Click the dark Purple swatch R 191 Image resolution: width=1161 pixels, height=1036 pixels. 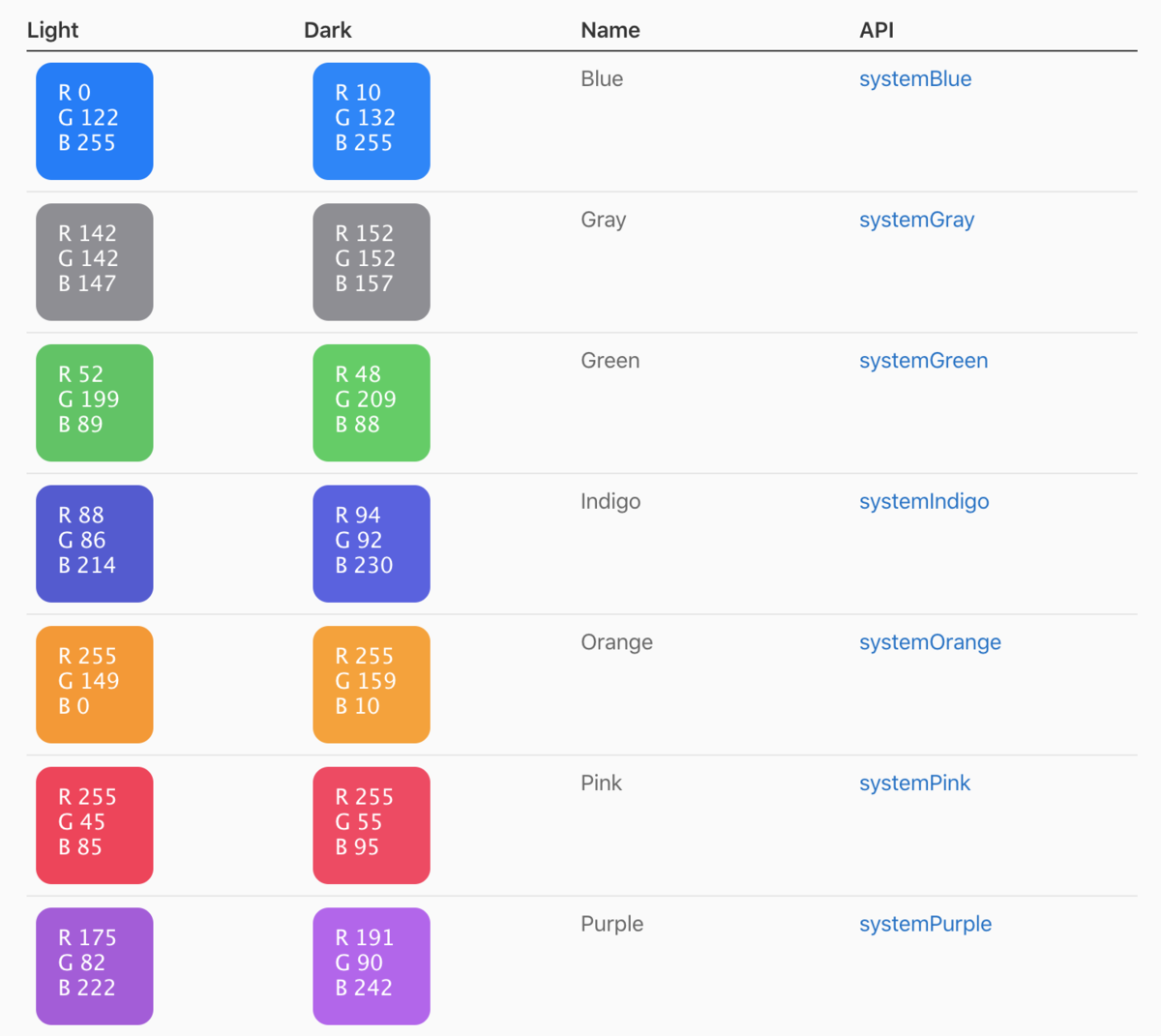pos(372,965)
